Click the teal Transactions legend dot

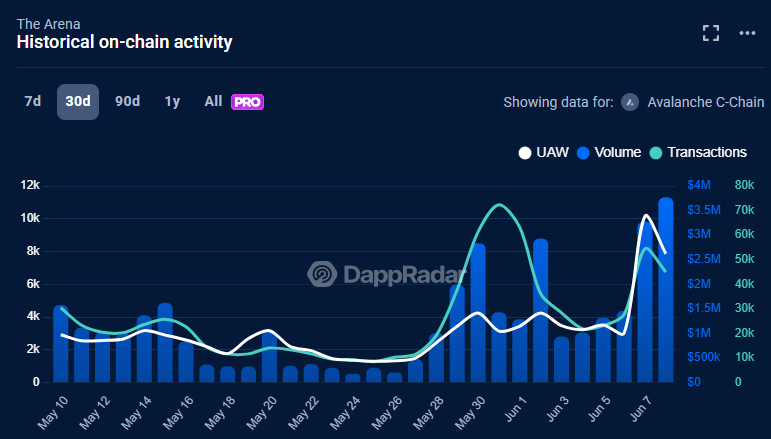pos(656,153)
